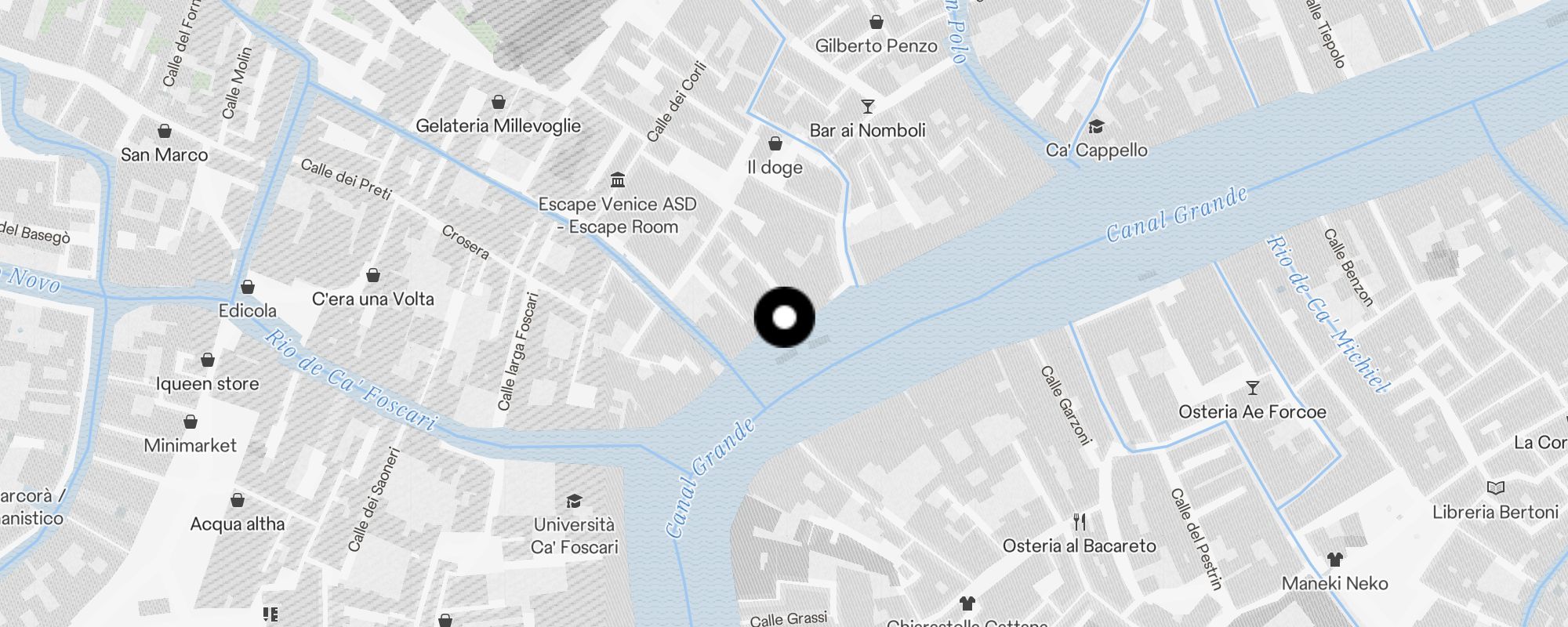This screenshot has height=627, width=1568.
Task: Select the Iqueen store shop icon
Action: (208, 360)
